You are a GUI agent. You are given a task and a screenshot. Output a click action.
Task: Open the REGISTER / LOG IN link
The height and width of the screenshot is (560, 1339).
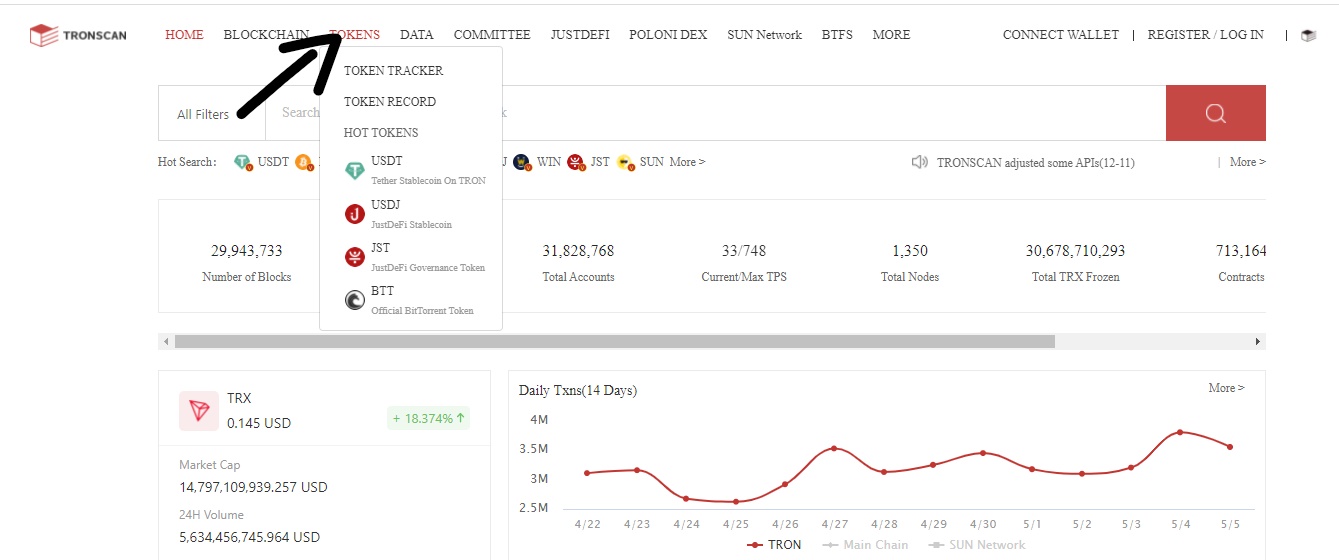click(1205, 35)
